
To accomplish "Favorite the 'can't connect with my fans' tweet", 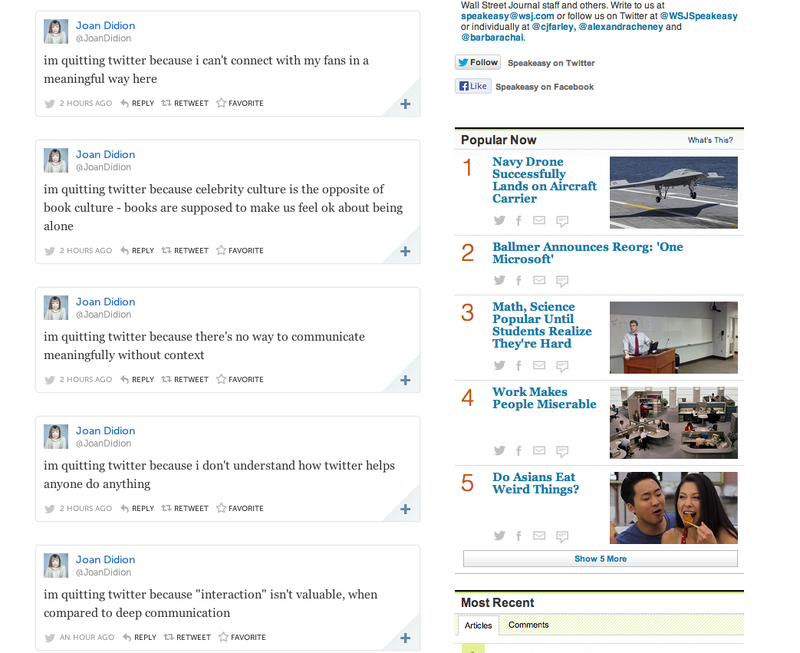I will [240, 103].
